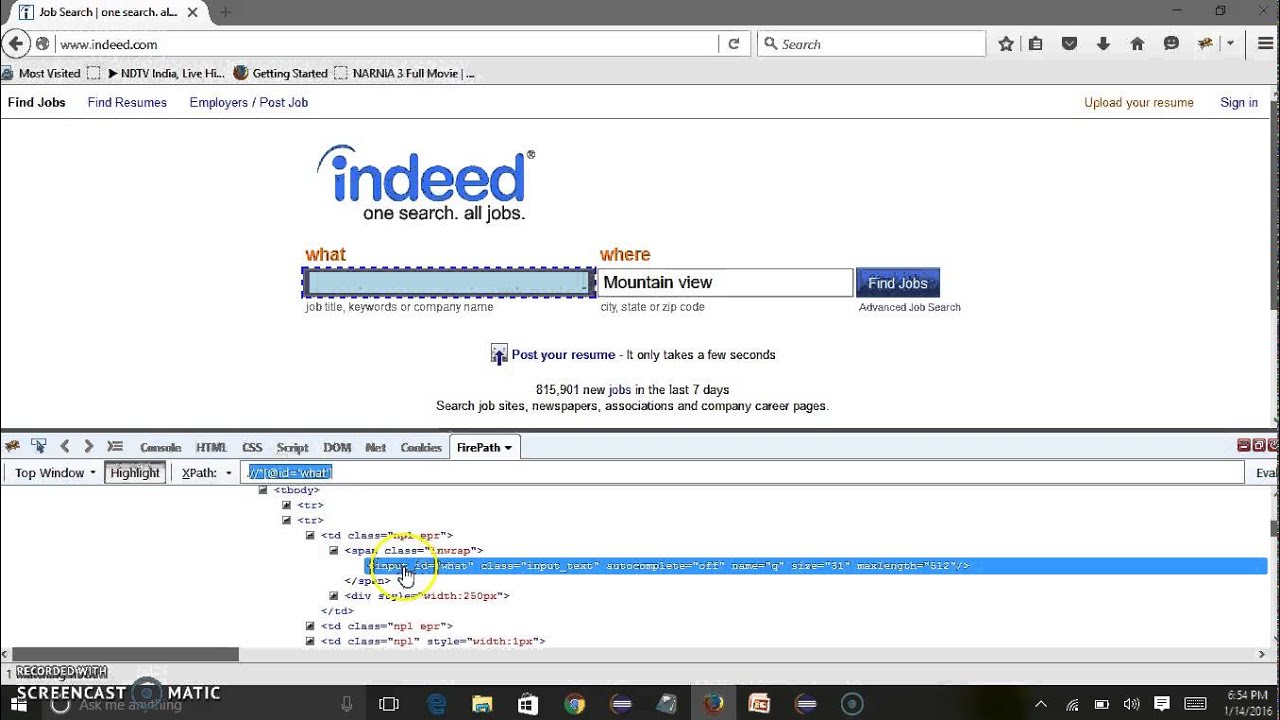1280x720 pixels.
Task: Launch Microsoft Edge from taskbar
Action: (437, 704)
